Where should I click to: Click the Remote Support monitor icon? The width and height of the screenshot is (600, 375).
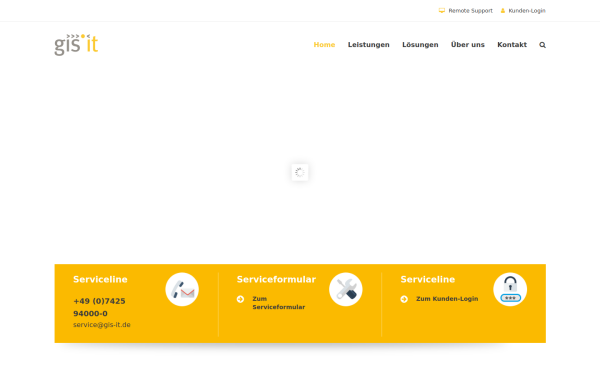tap(442, 11)
